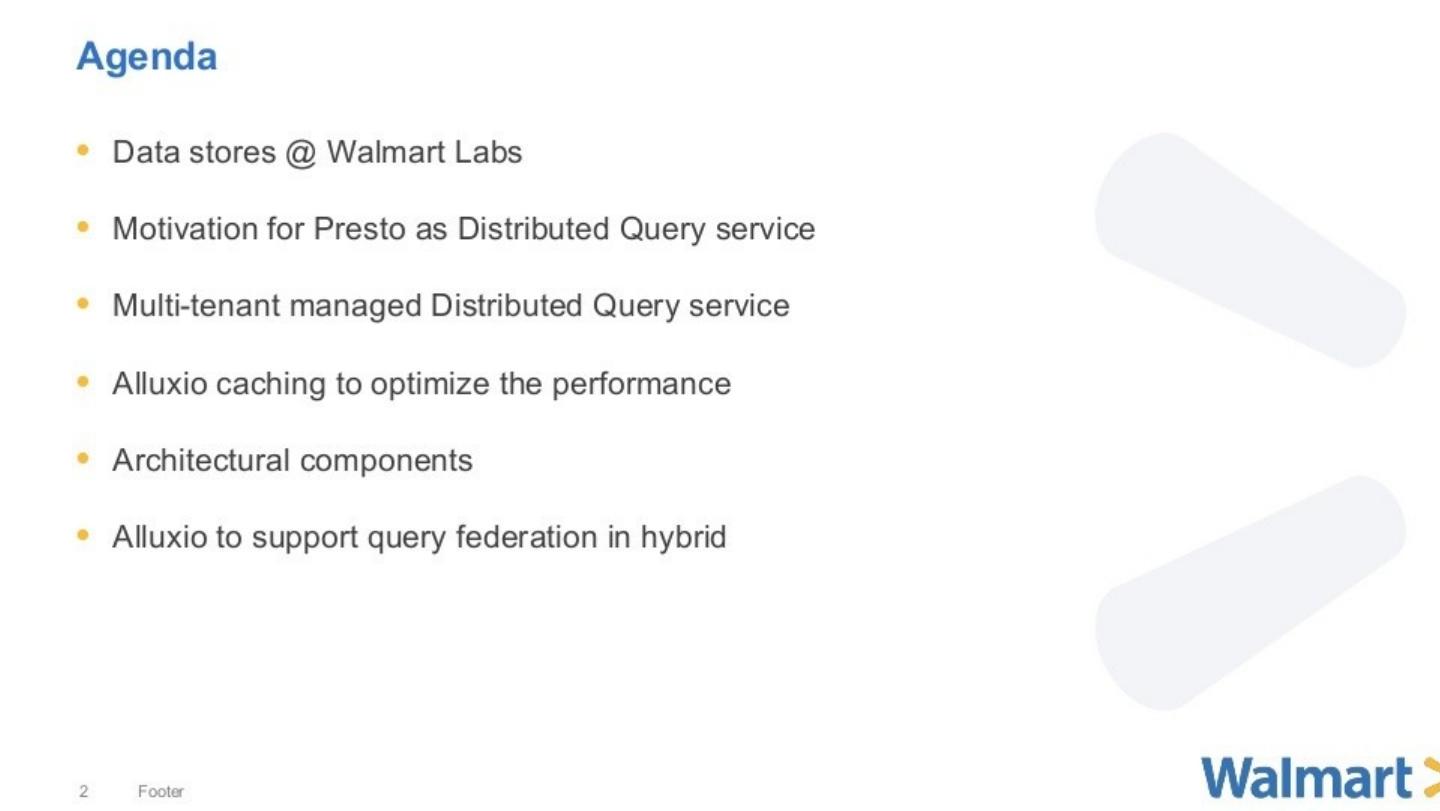The height and width of the screenshot is (811, 1440).
Task: Select the Agenda slide title
Action: coord(147,56)
